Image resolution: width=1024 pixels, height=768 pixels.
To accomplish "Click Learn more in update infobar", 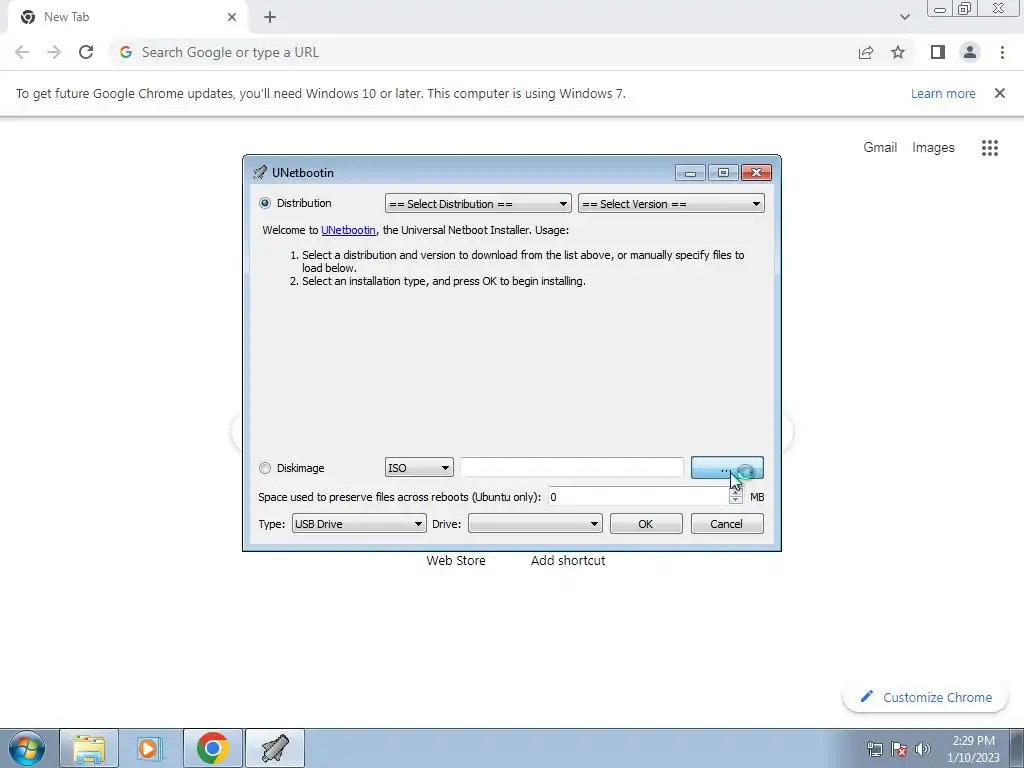I will pos(943,93).
